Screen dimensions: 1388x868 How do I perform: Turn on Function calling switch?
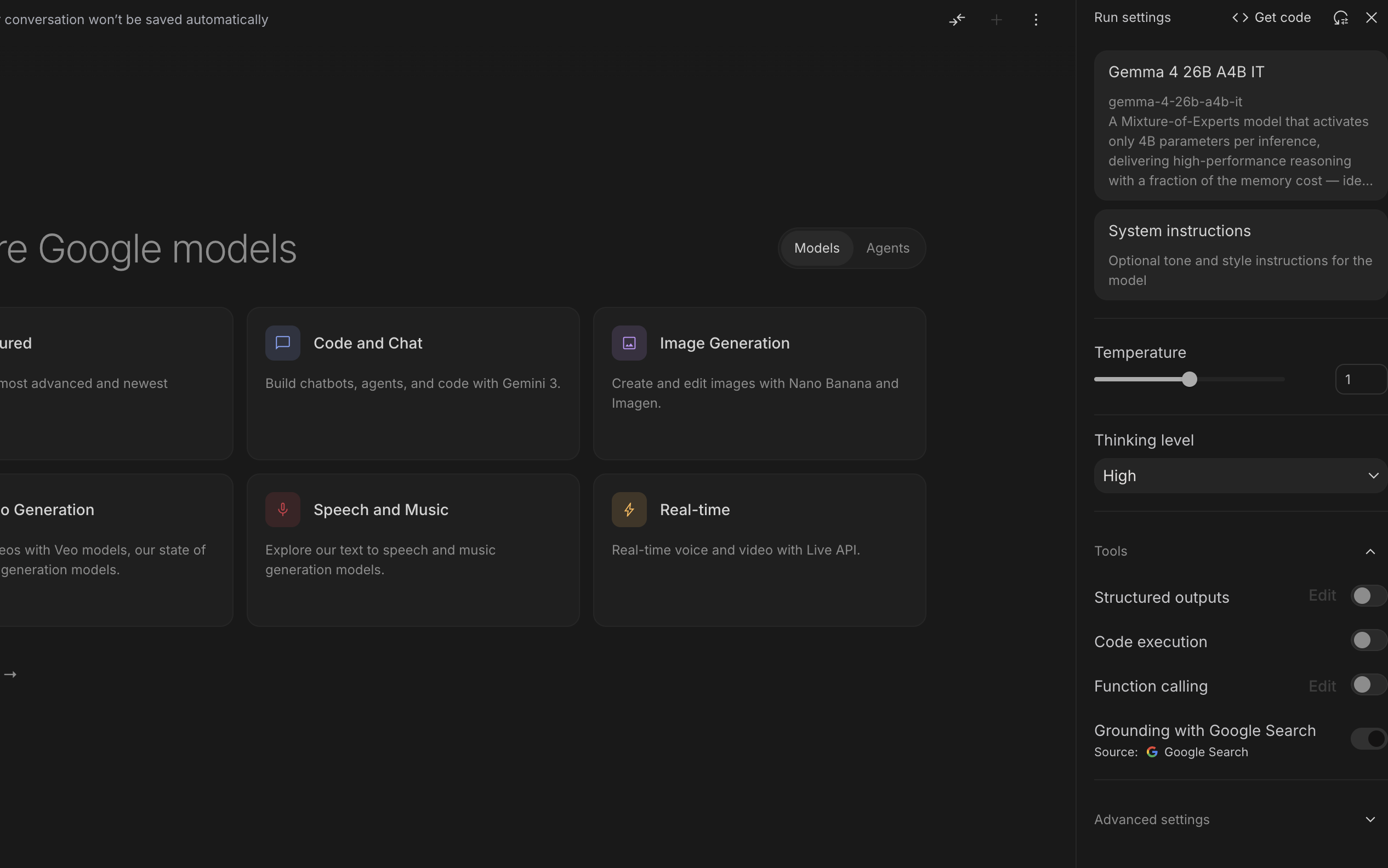pyautogui.click(x=1368, y=684)
